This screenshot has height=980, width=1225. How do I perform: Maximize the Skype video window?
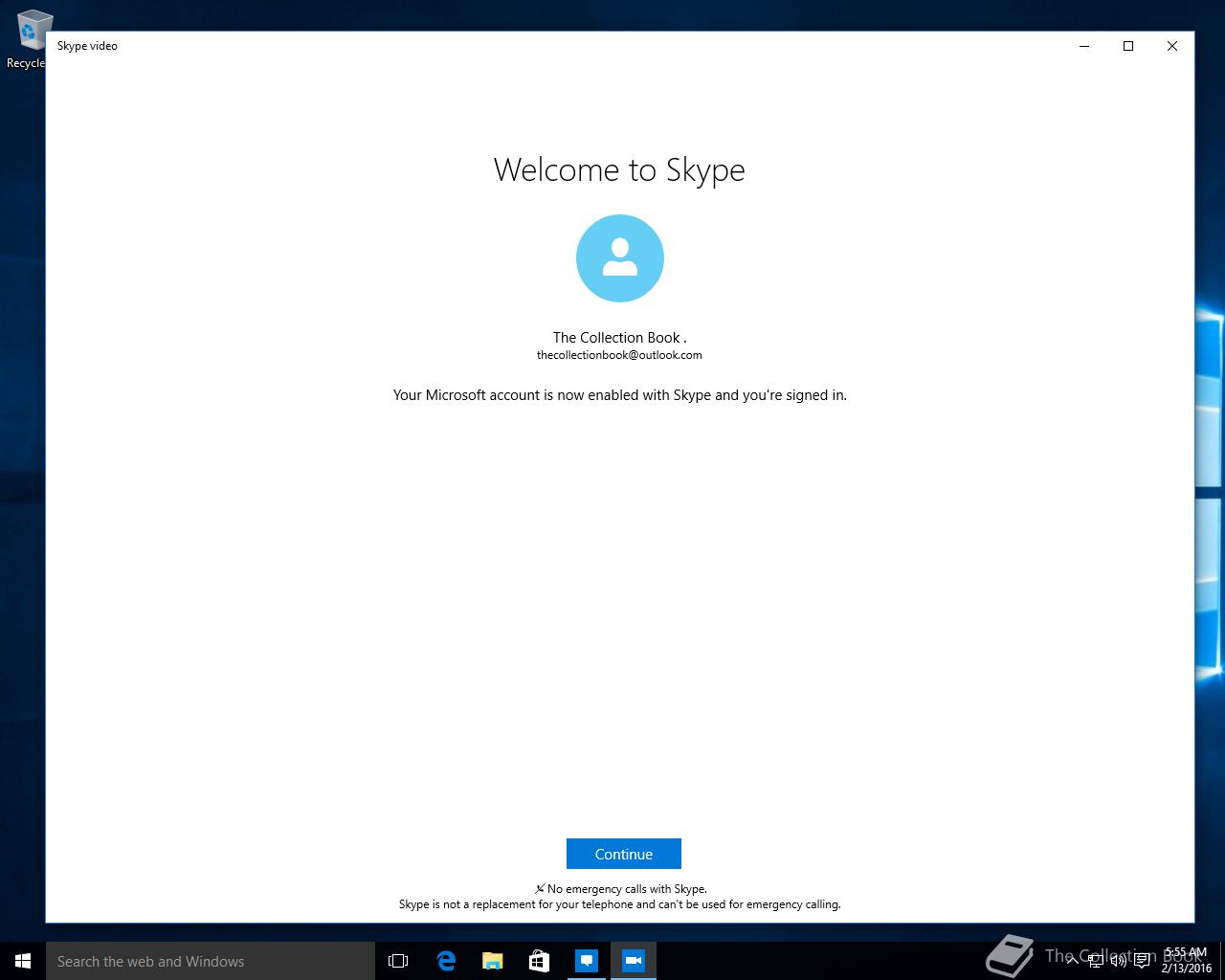point(1128,46)
